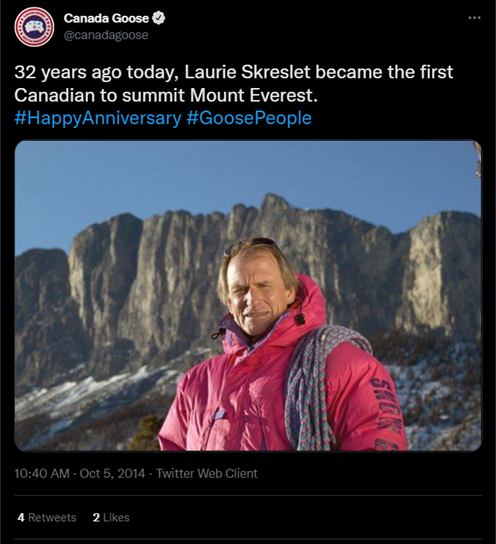Image resolution: width=496 pixels, height=544 pixels.
Task: View the Retweets list
Action: tap(47, 518)
